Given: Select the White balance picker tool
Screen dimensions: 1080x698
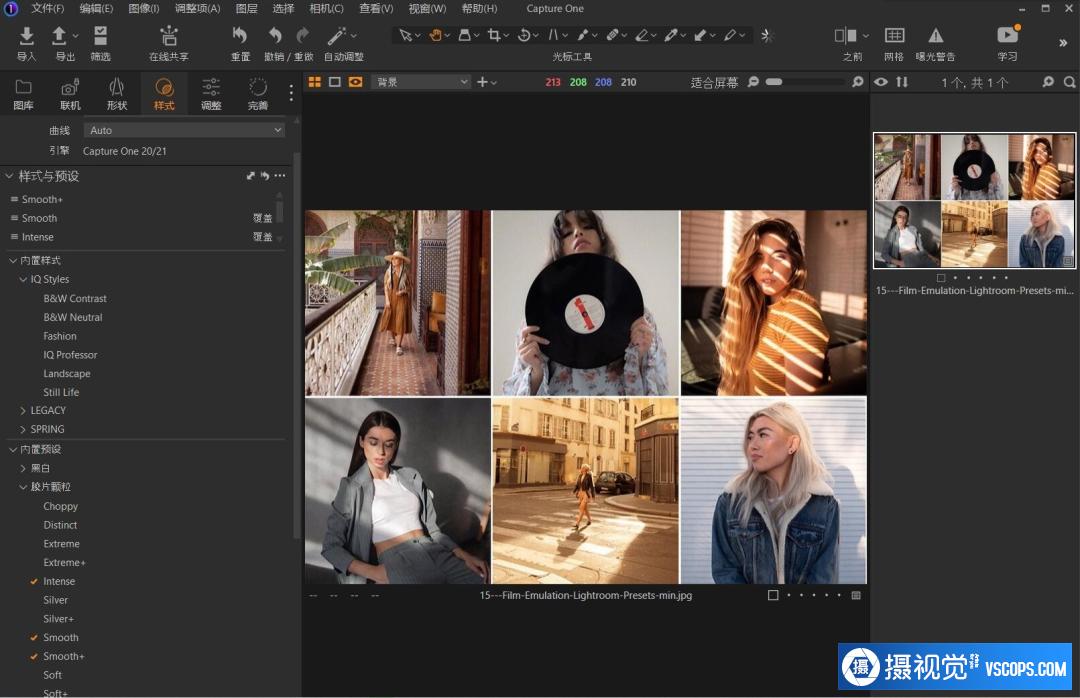Looking at the screenshot, I should pos(671,35).
